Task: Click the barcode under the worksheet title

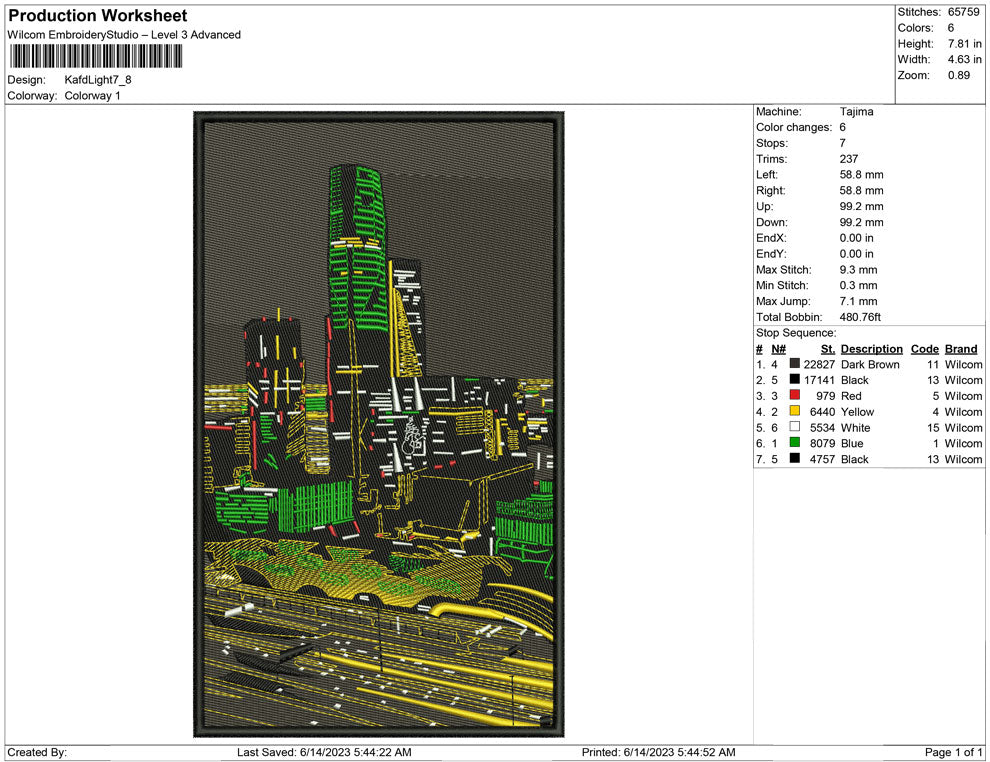Action: 95,57
